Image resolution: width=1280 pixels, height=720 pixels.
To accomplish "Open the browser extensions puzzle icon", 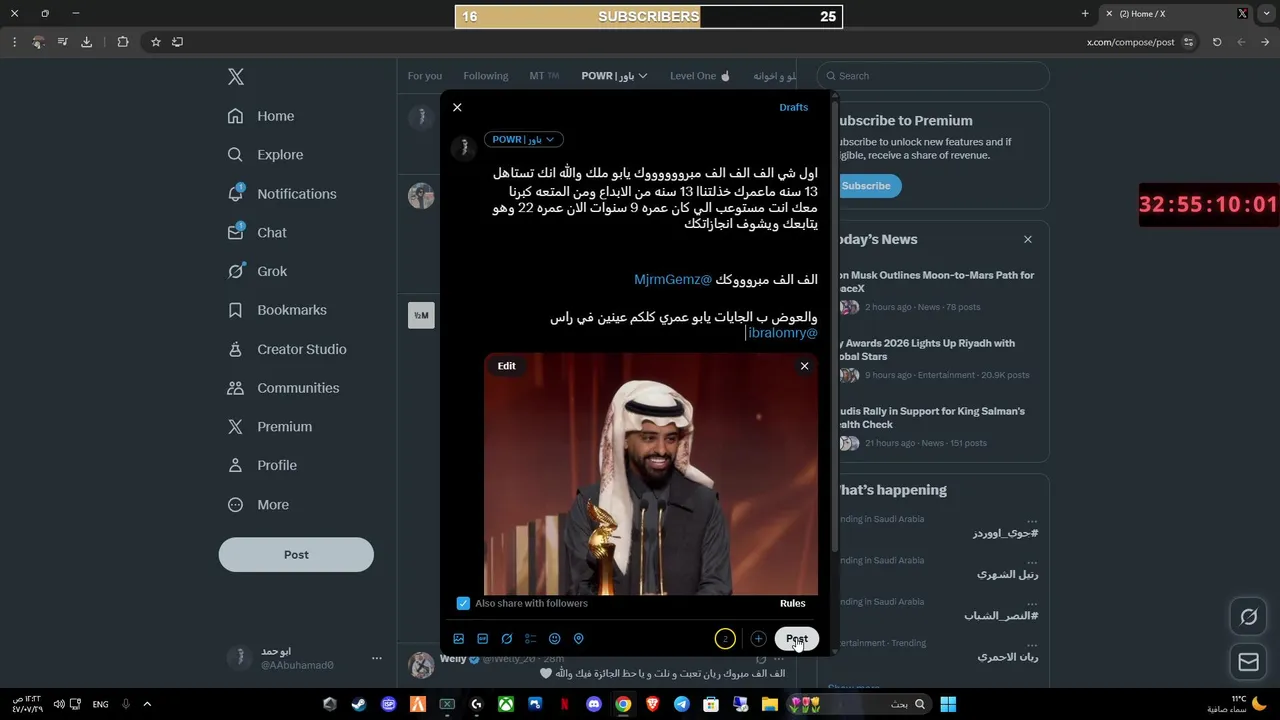I will (123, 42).
